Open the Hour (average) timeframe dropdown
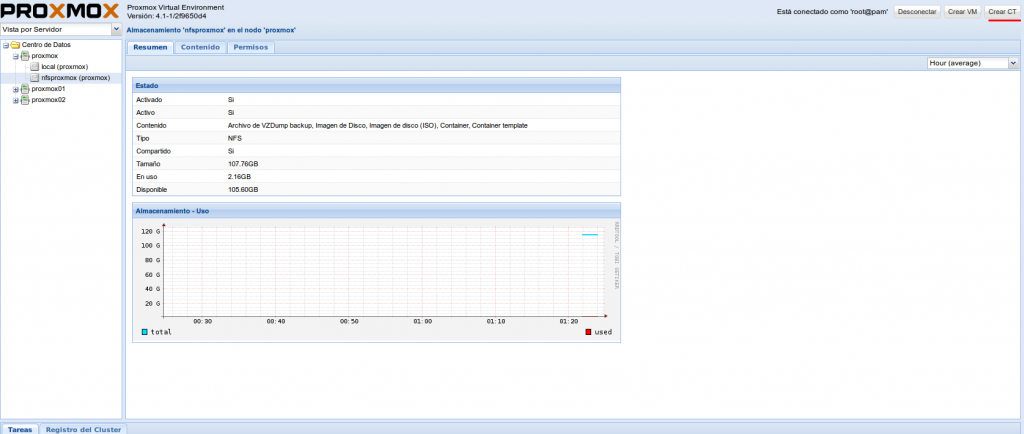Image resolution: width=1024 pixels, height=434 pixels. tap(1012, 63)
